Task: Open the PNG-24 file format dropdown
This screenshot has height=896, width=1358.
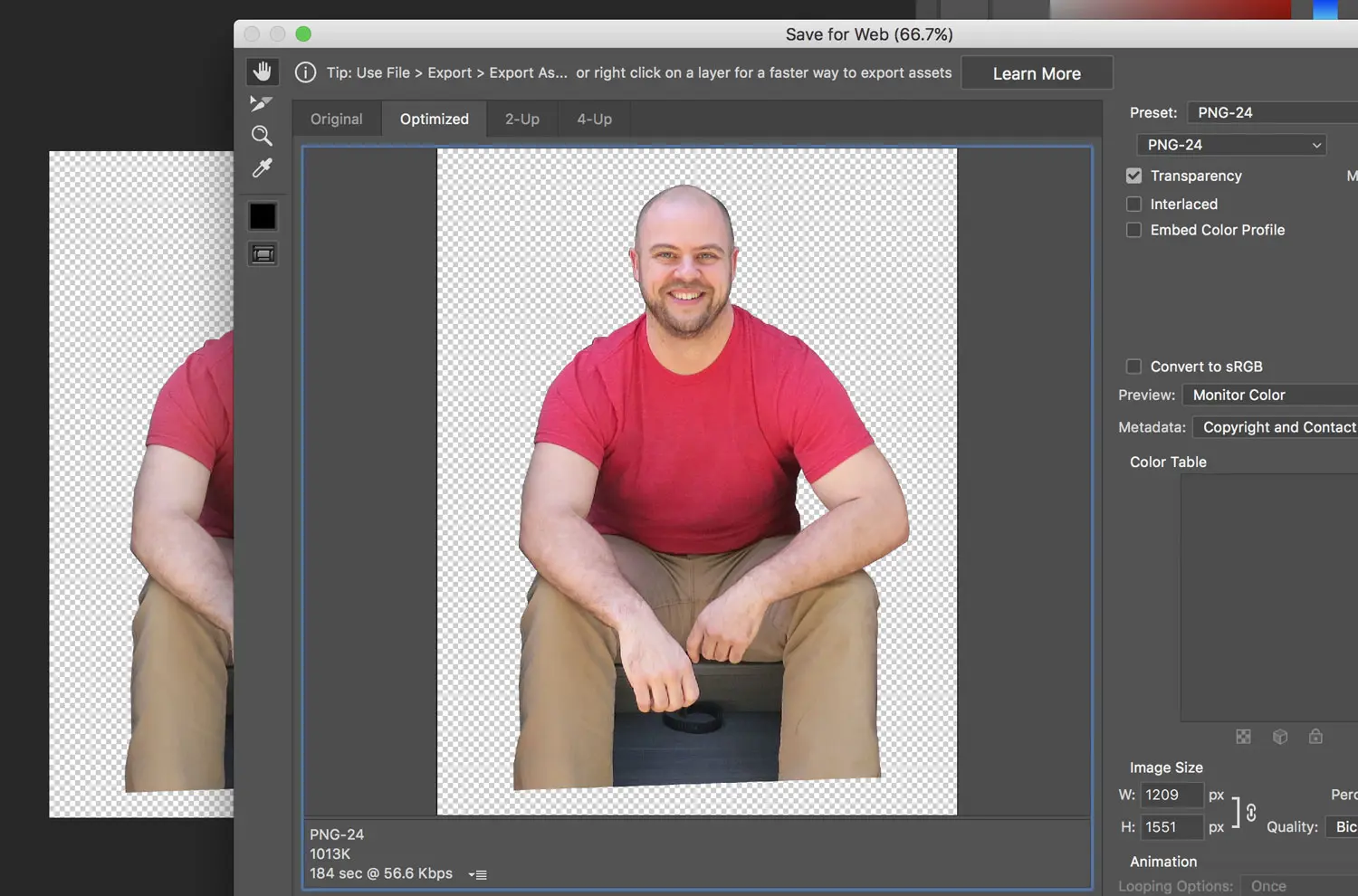Action: click(x=1231, y=145)
